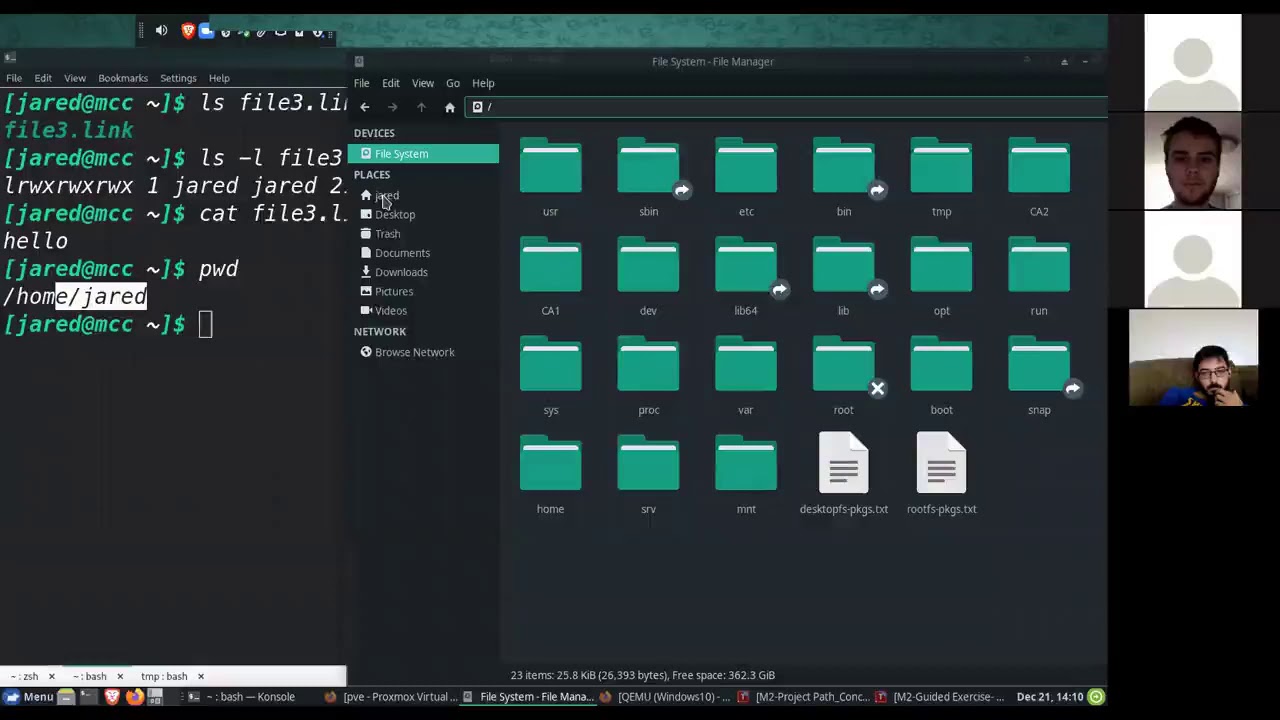Open the var folder

[x=746, y=375]
